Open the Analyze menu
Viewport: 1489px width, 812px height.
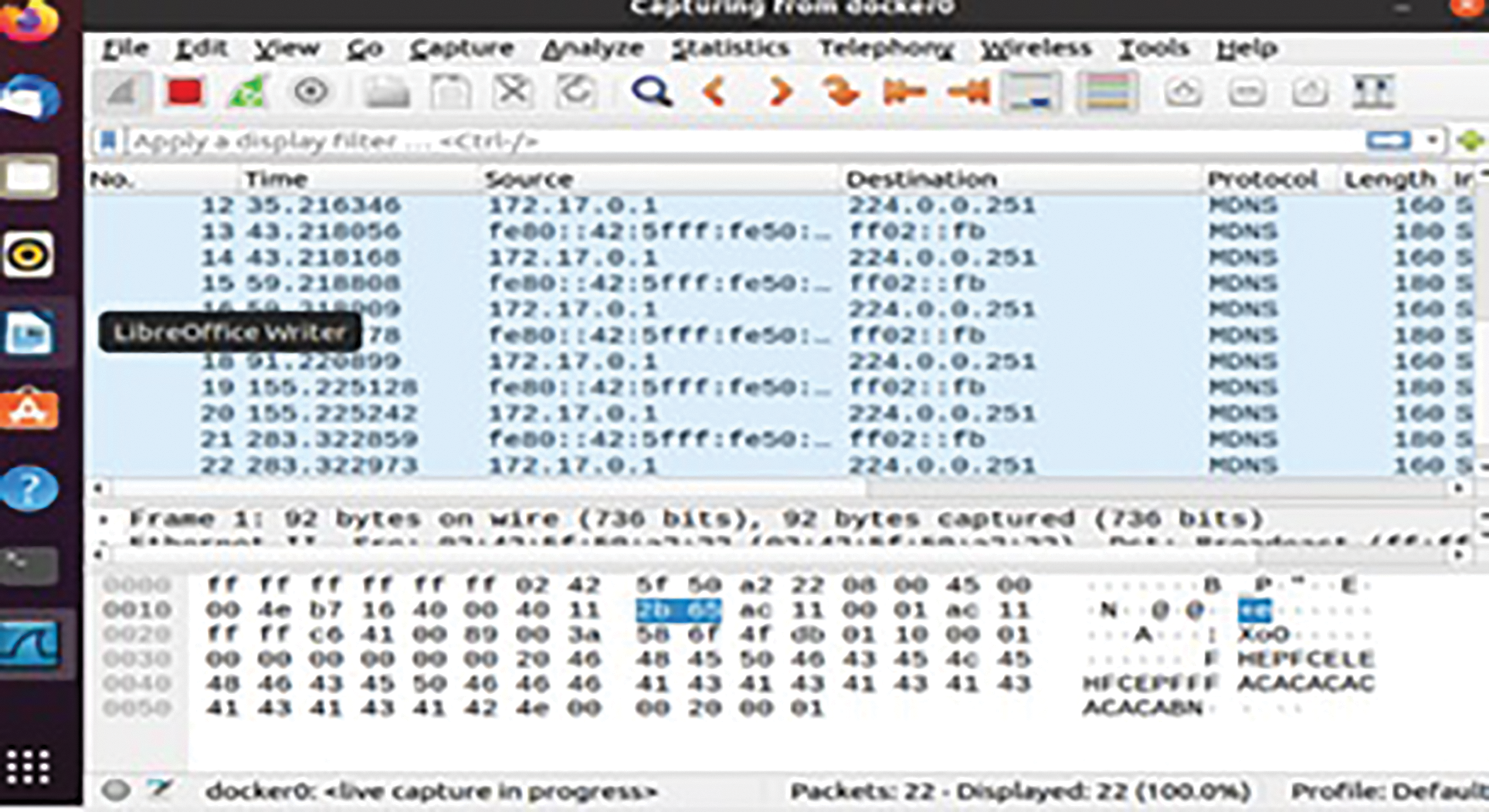(592, 49)
